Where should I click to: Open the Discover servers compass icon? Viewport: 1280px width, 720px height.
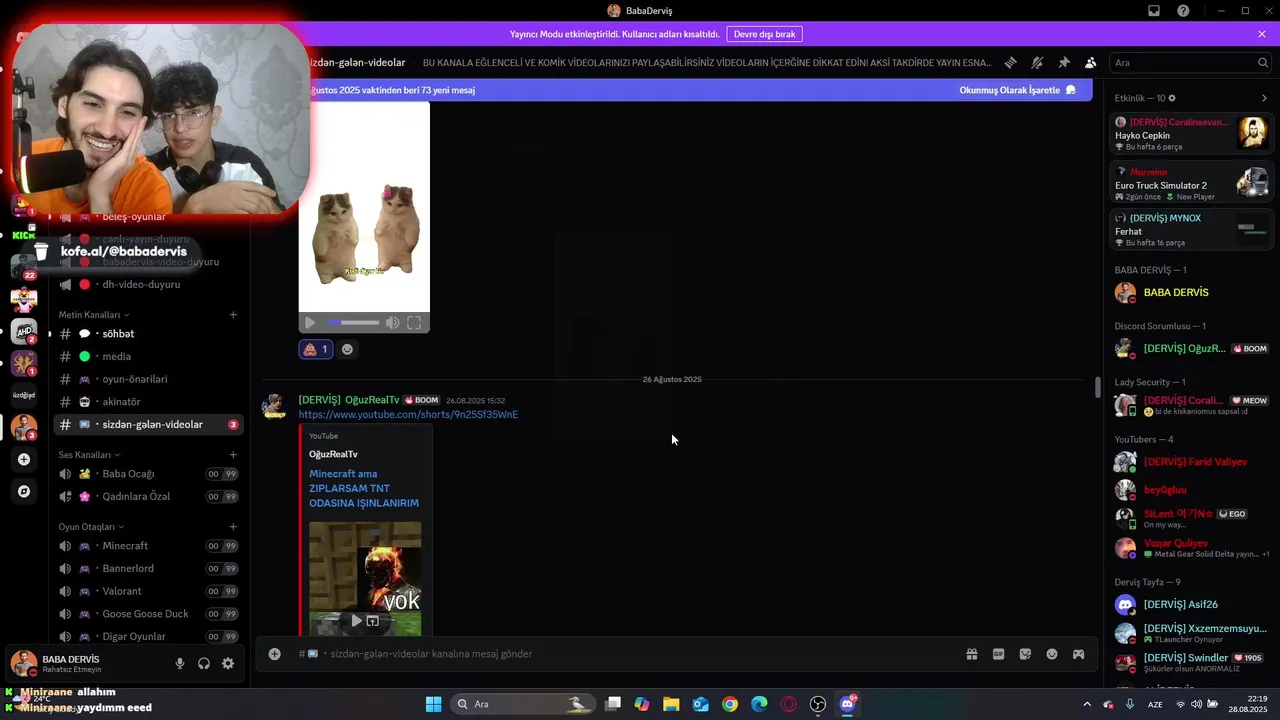point(24,492)
